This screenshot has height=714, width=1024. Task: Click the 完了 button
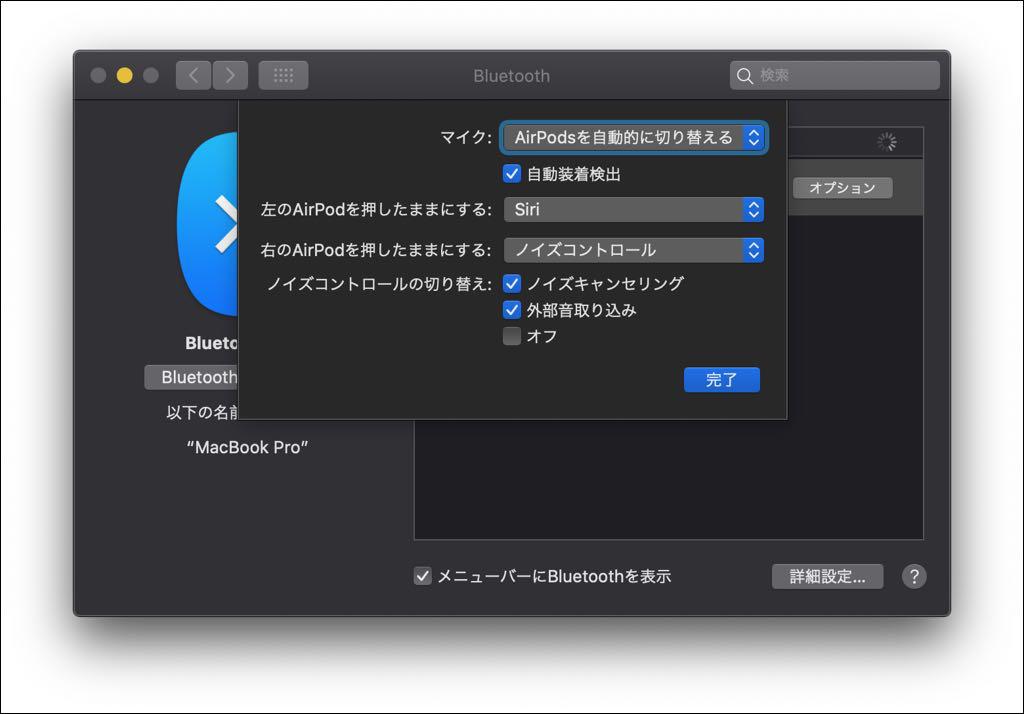point(722,380)
